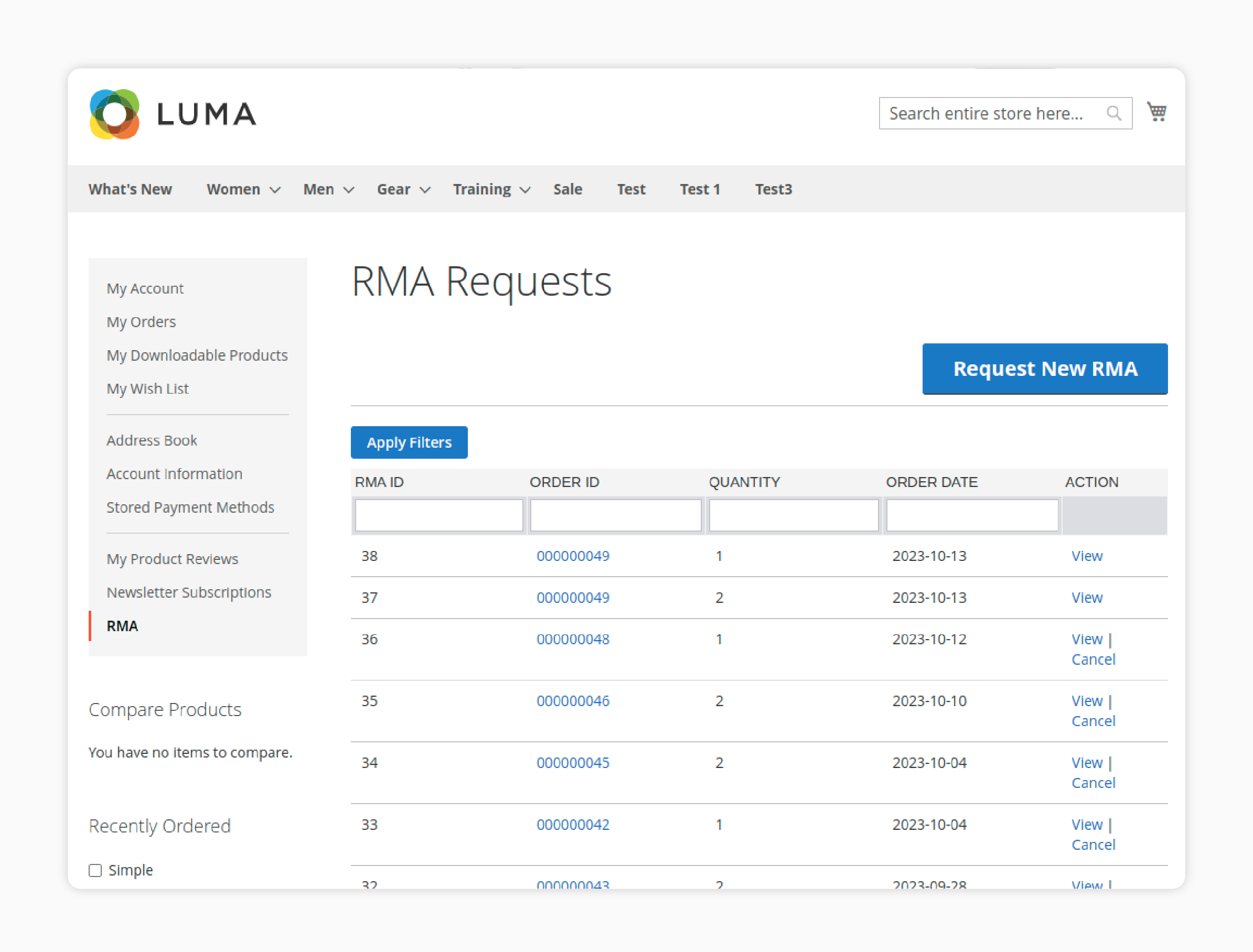Focus the Quantity filter field
Screen dimensions: 1253x952
click(794, 515)
